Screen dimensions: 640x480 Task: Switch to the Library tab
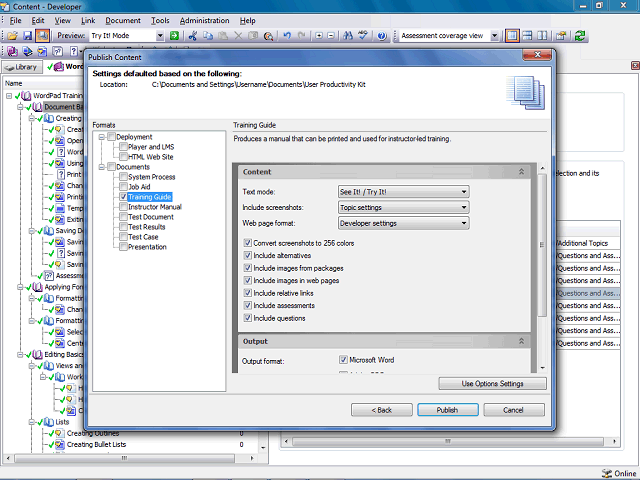point(22,67)
